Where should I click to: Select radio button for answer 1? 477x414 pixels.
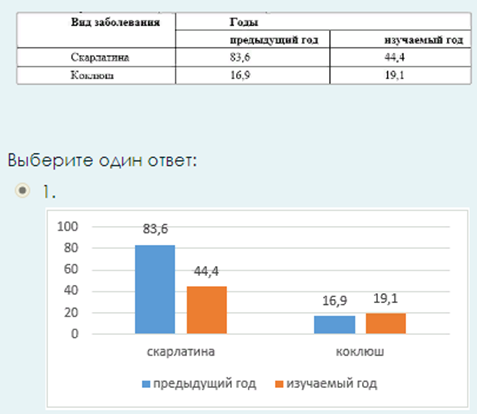click(x=23, y=190)
